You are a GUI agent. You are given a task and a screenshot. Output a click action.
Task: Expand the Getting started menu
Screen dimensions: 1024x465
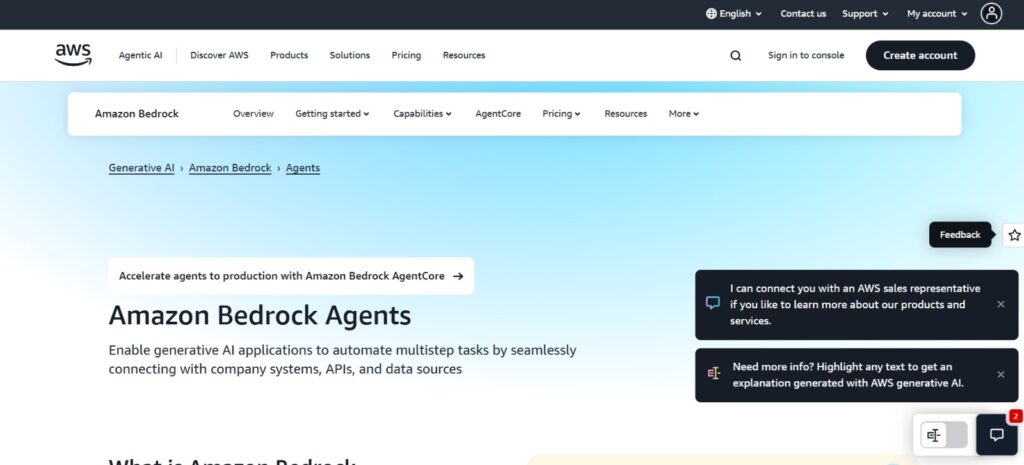point(332,114)
